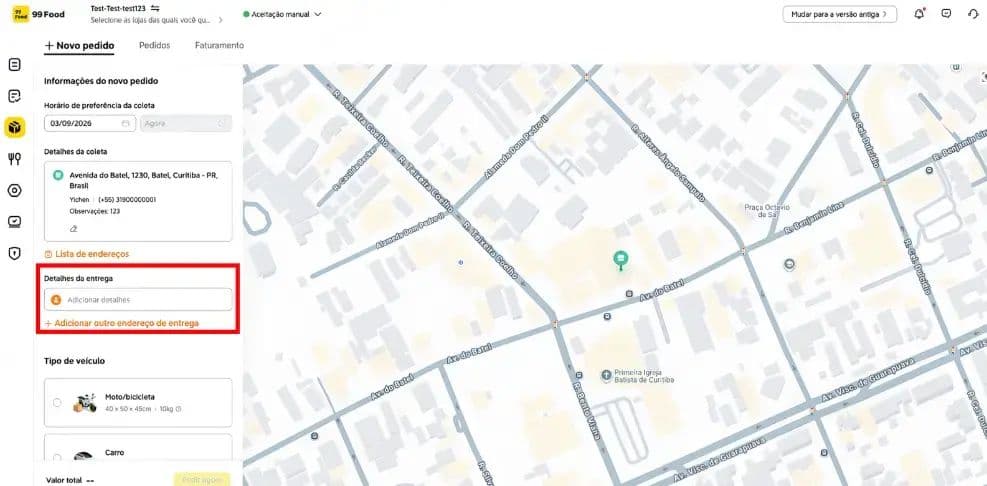Click the Valor total label

(x=64, y=480)
